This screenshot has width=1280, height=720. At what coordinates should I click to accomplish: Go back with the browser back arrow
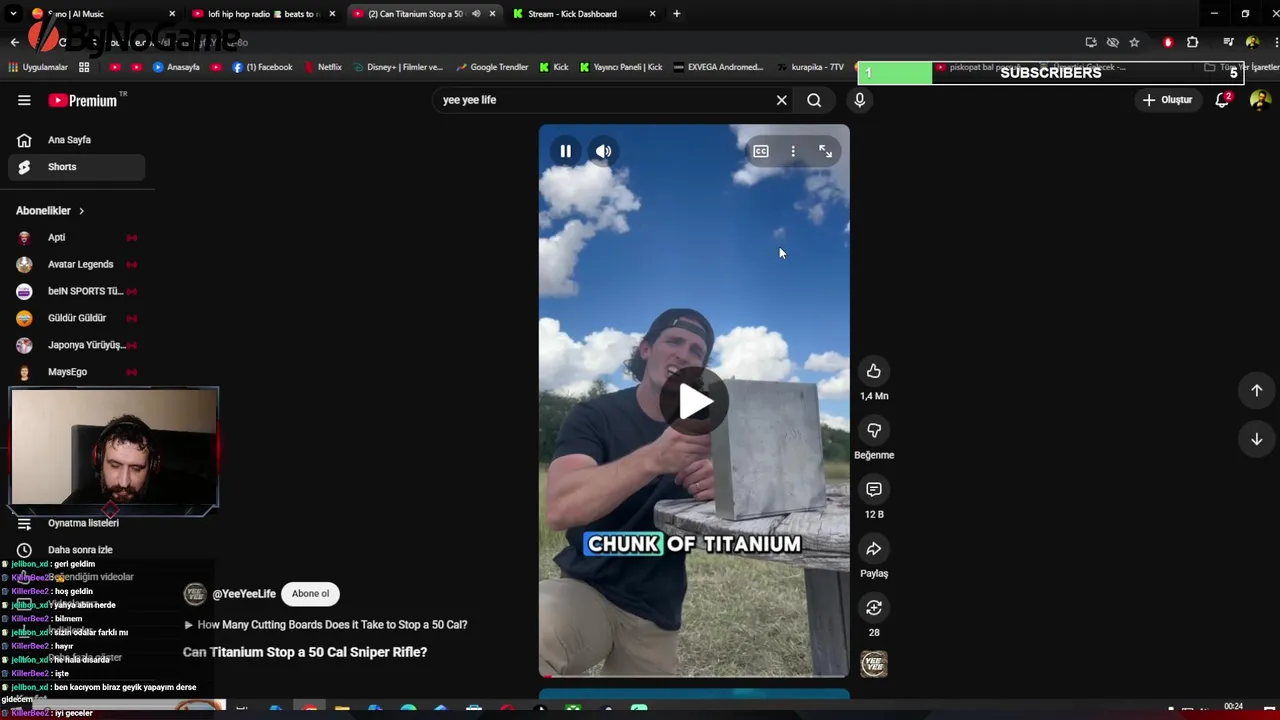[x=14, y=42]
